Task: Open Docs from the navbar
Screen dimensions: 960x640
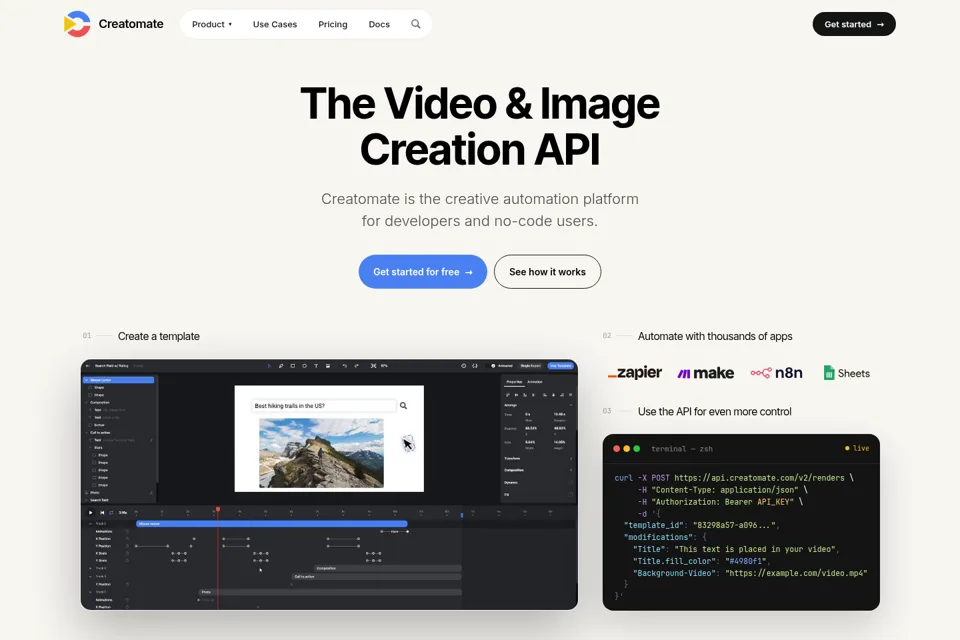Action: tap(379, 24)
